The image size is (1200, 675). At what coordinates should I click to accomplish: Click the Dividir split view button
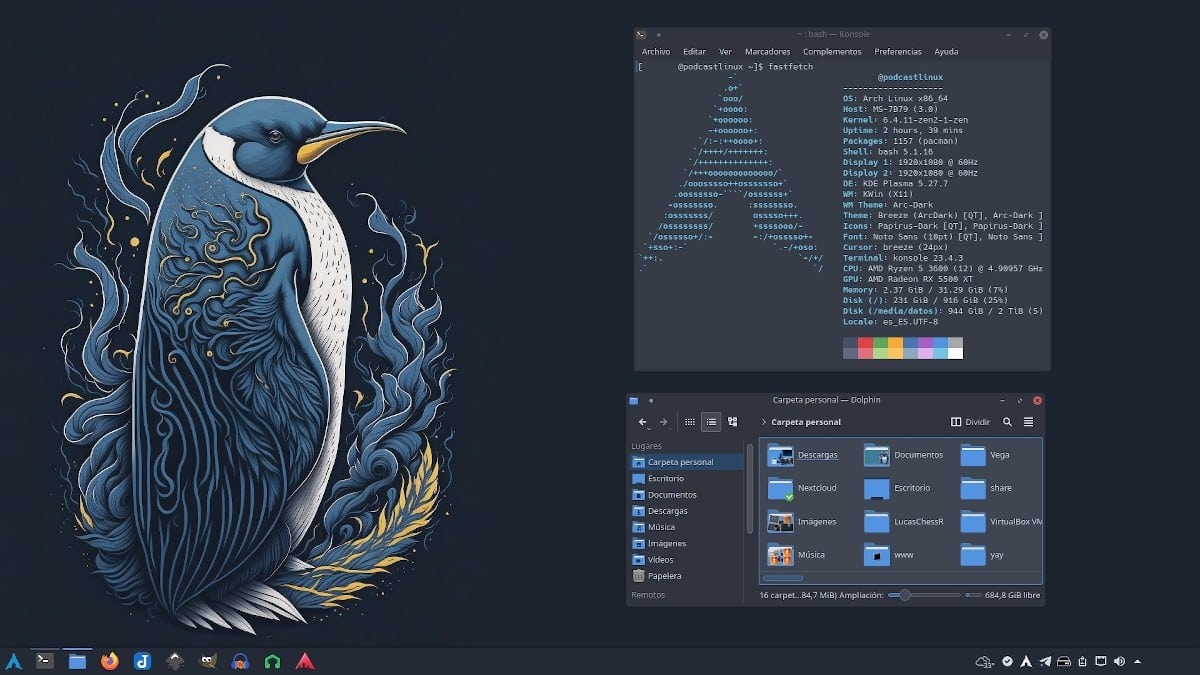[970, 422]
